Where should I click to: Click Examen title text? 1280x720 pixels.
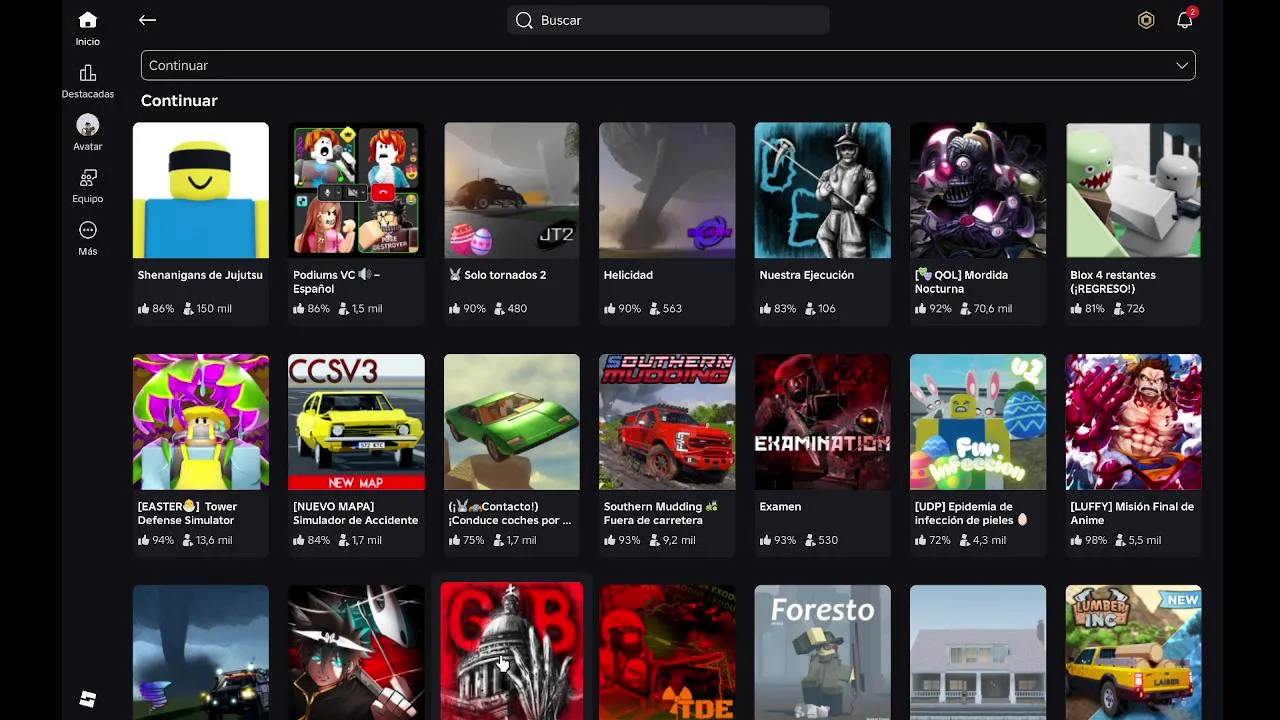tap(780, 507)
